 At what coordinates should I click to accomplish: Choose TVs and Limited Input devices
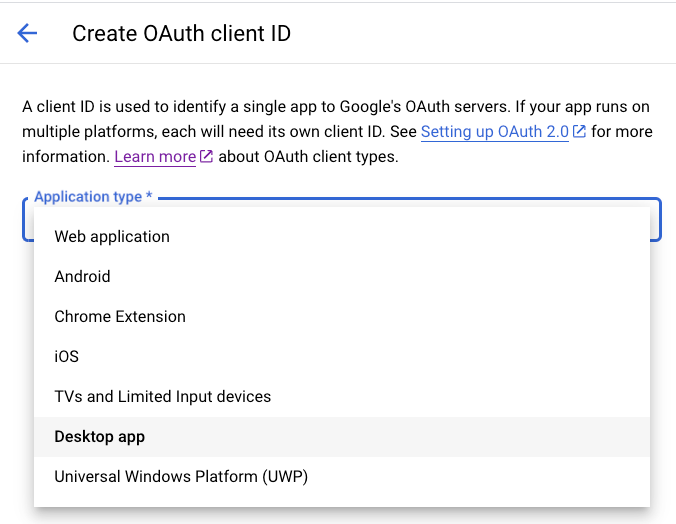pyautogui.click(x=162, y=397)
